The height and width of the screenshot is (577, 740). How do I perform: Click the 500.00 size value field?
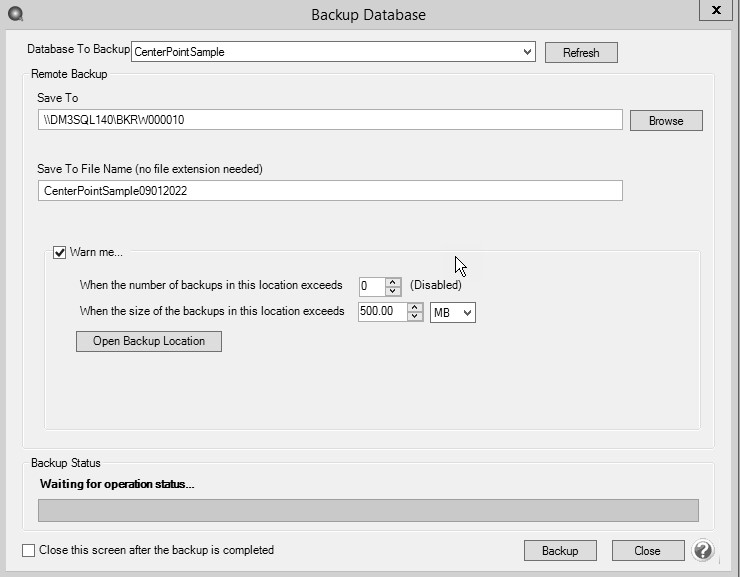click(x=383, y=312)
